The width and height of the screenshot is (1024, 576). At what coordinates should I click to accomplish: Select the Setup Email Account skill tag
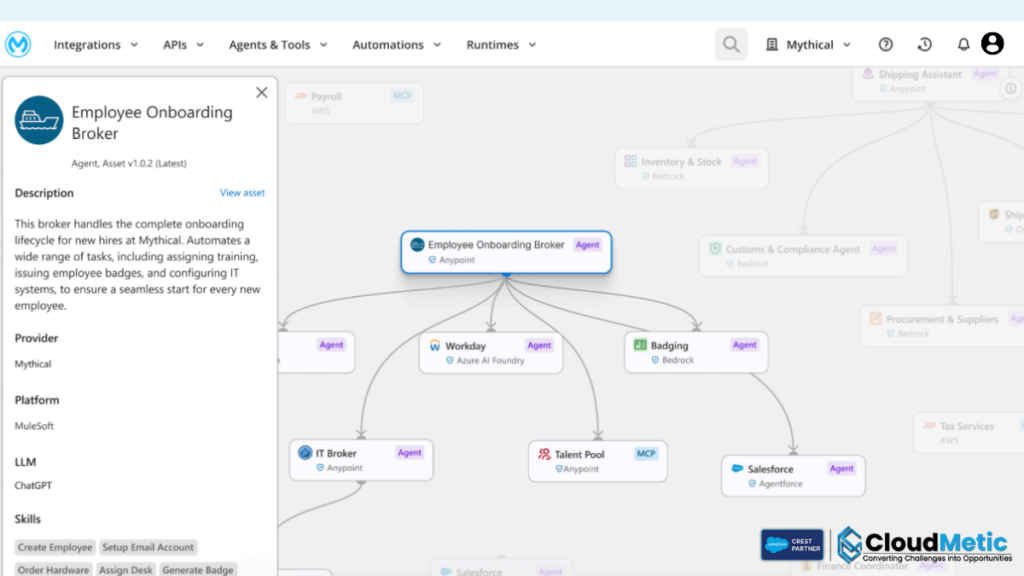tap(148, 547)
